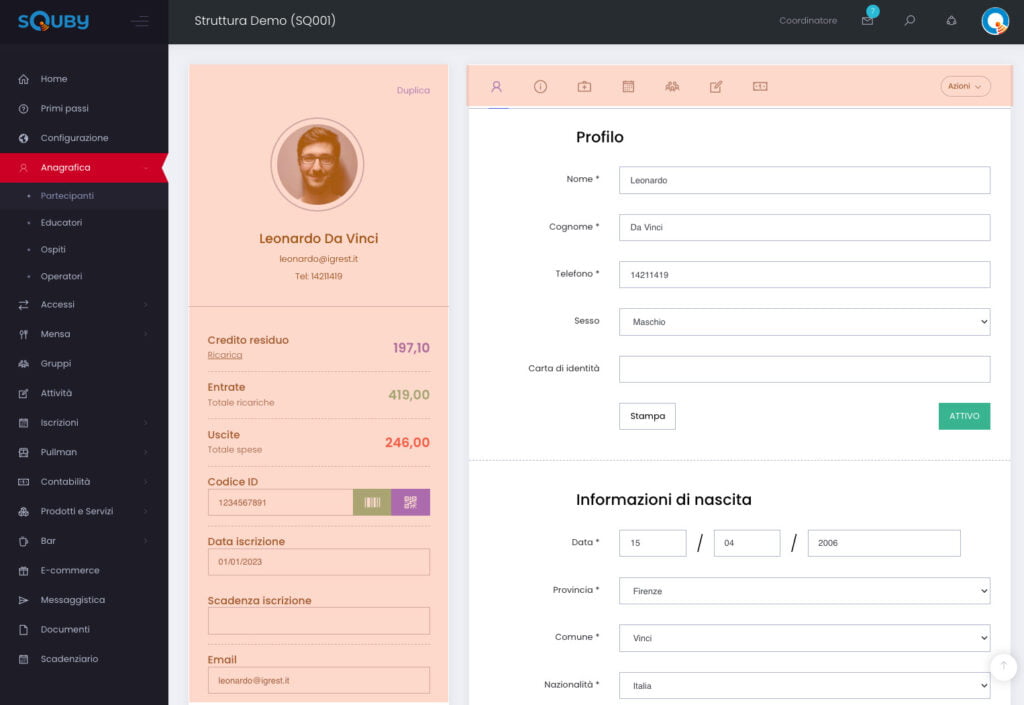Click the Ricarica link
This screenshot has width=1024, height=705.
pyautogui.click(x=224, y=355)
